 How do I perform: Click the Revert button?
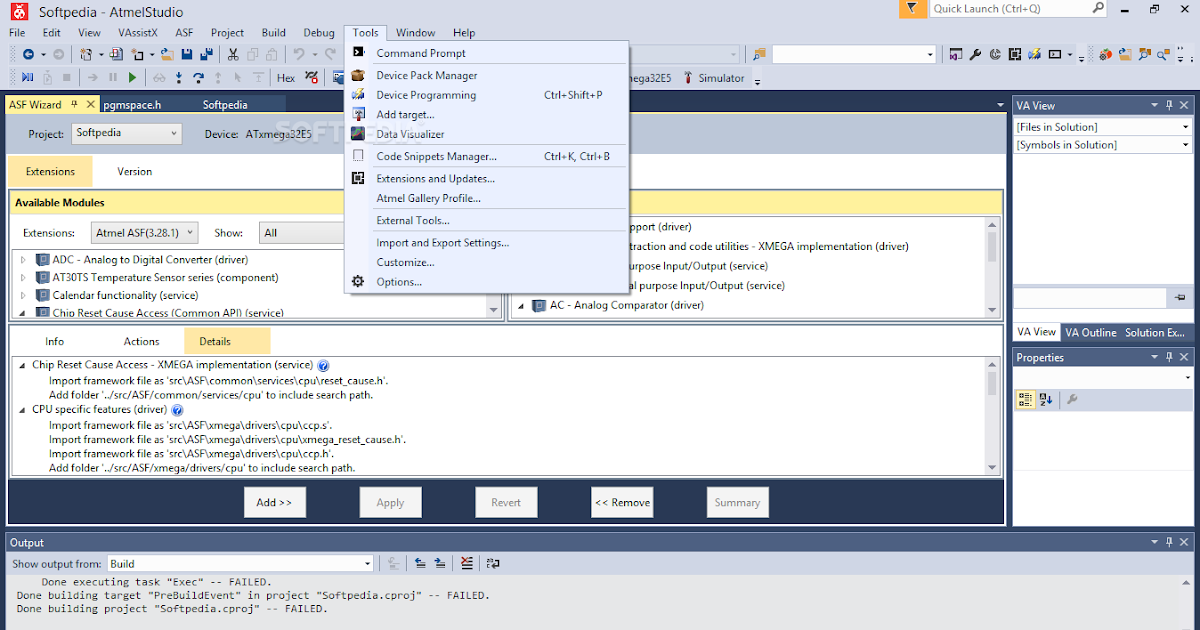(x=506, y=502)
